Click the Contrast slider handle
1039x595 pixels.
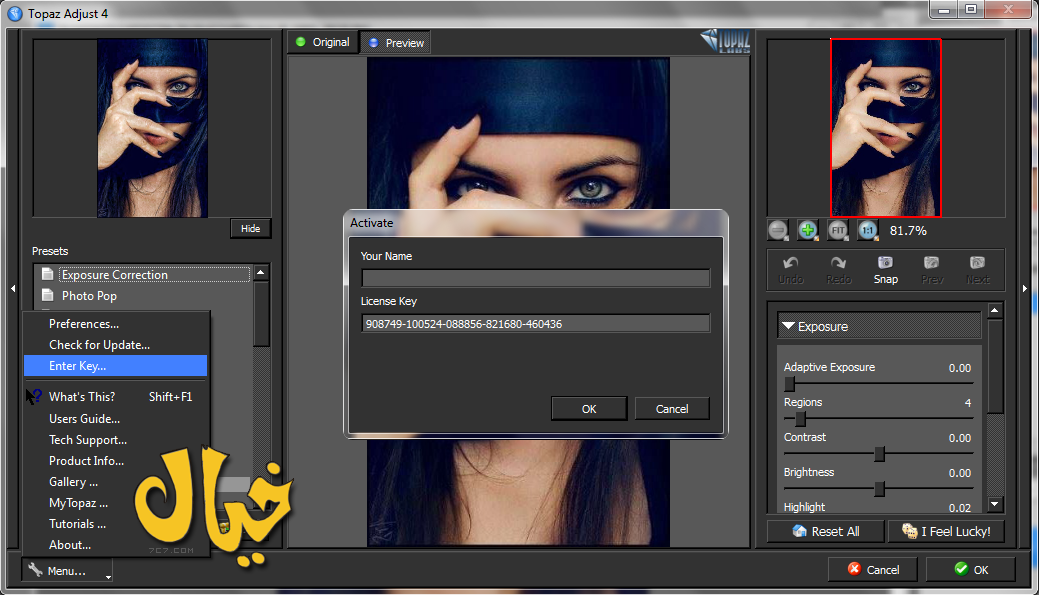coord(879,454)
